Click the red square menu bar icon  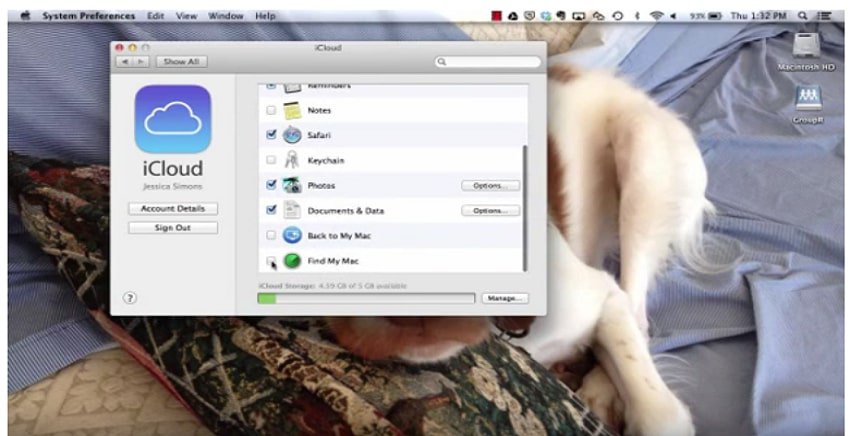click(x=496, y=16)
